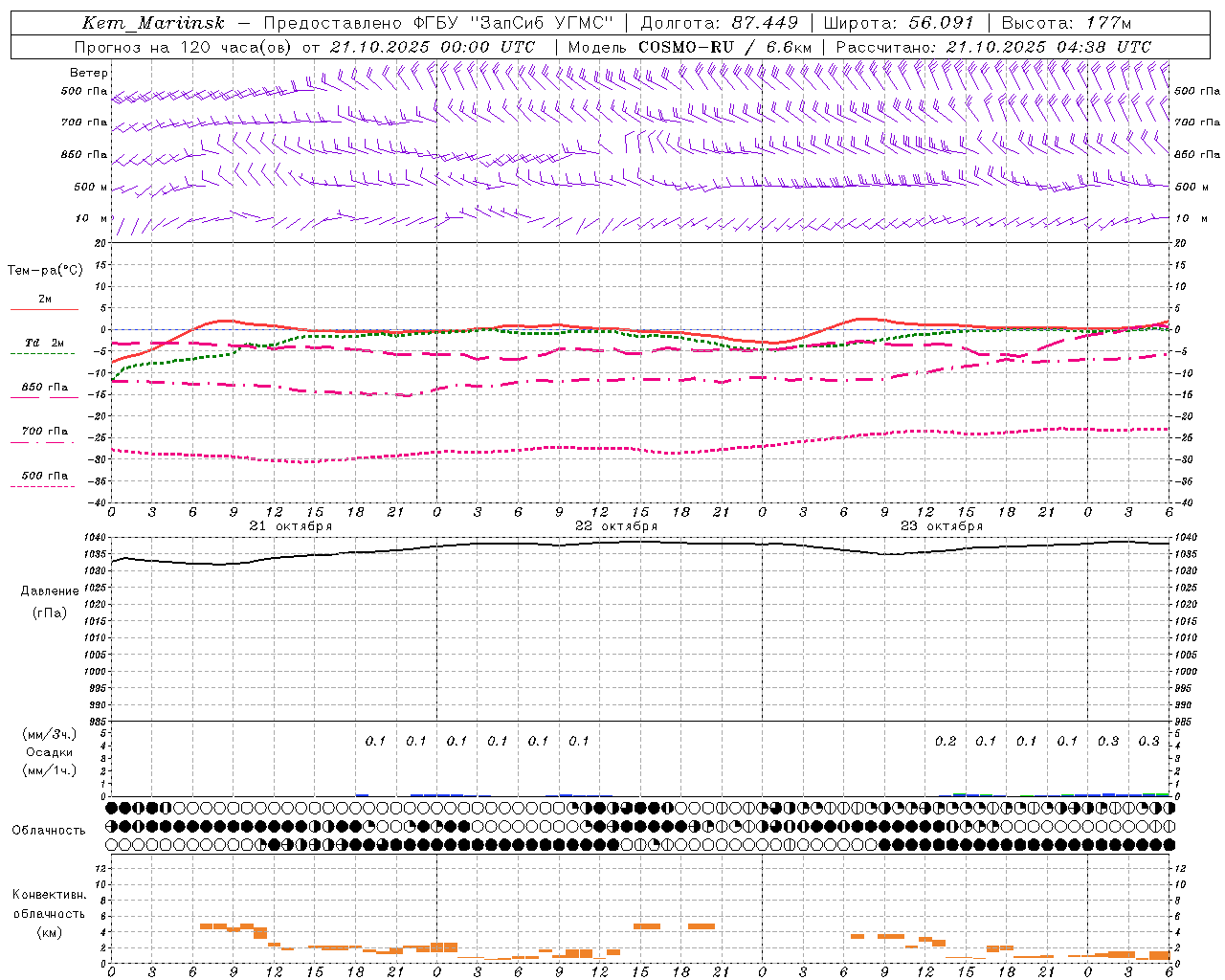The image size is (1225, 980).
Task: Click the Широта: 56.091 value
Action: coord(899,23)
